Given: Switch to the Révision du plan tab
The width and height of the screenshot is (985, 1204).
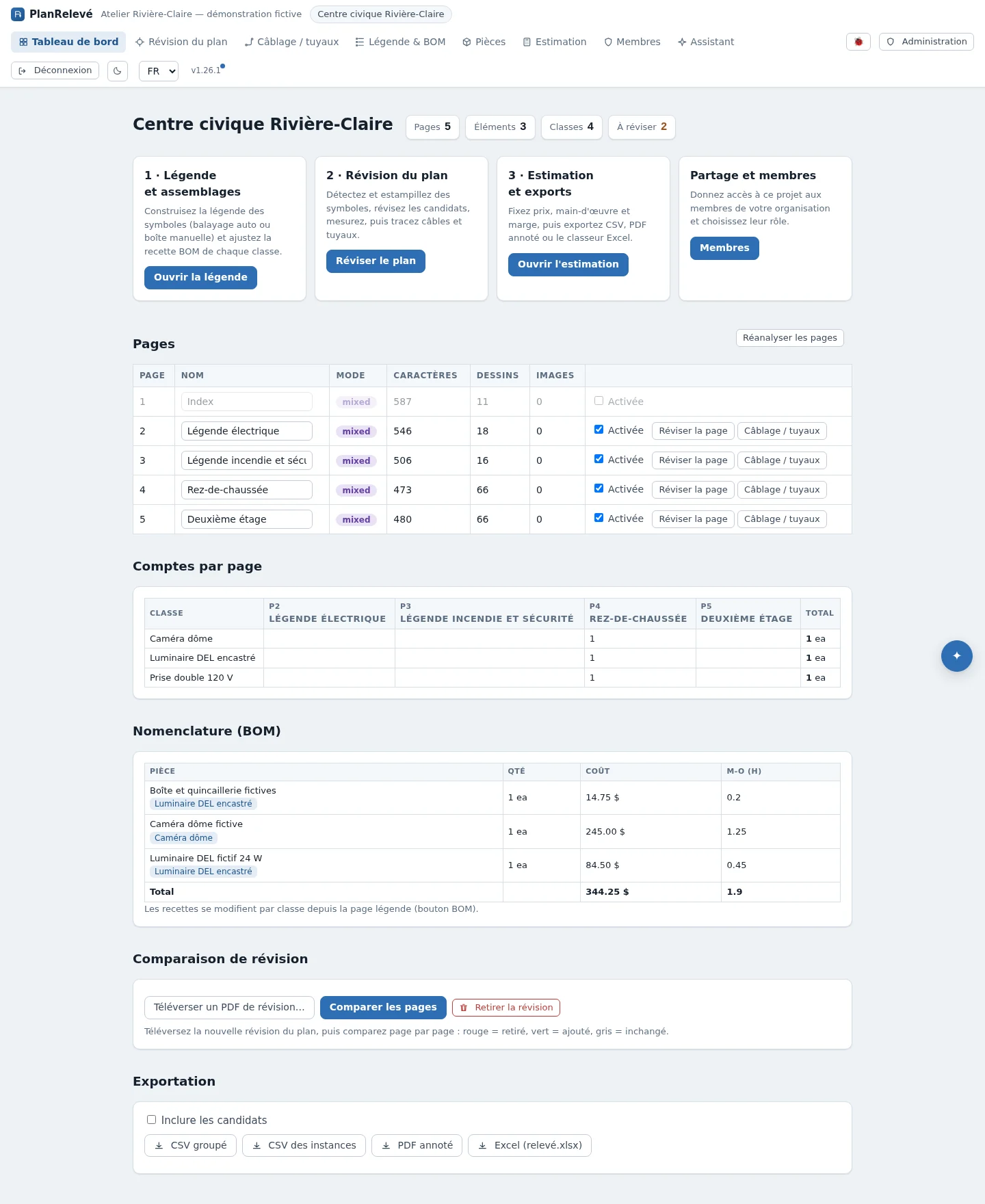Looking at the screenshot, I should (x=181, y=42).
